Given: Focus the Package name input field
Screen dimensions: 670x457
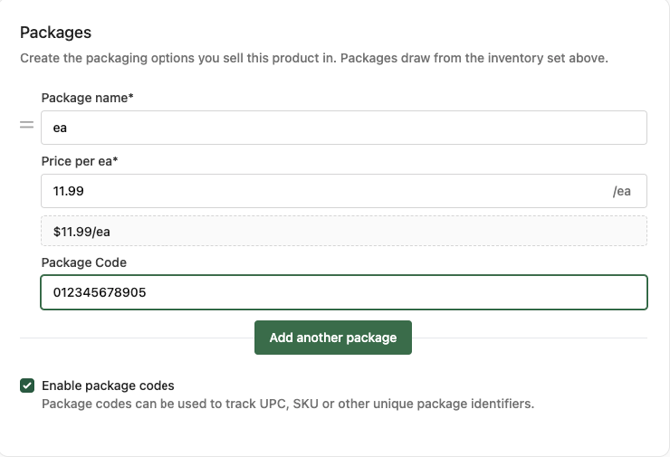Looking at the screenshot, I should 343,128.
